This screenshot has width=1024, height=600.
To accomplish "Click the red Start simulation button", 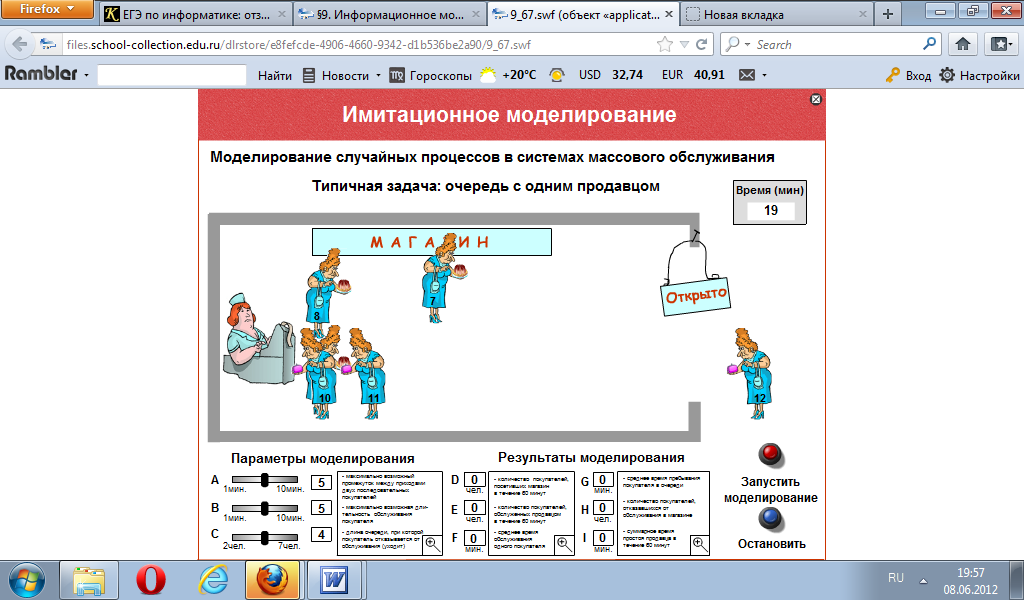I will [771, 454].
